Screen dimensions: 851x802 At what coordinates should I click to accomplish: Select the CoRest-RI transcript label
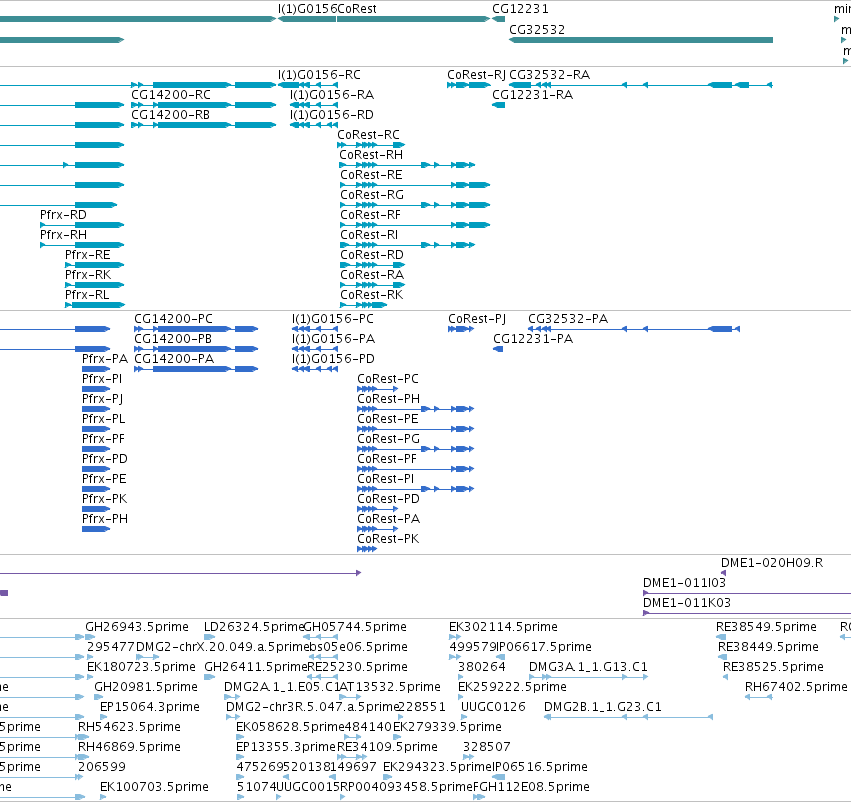tap(369, 235)
